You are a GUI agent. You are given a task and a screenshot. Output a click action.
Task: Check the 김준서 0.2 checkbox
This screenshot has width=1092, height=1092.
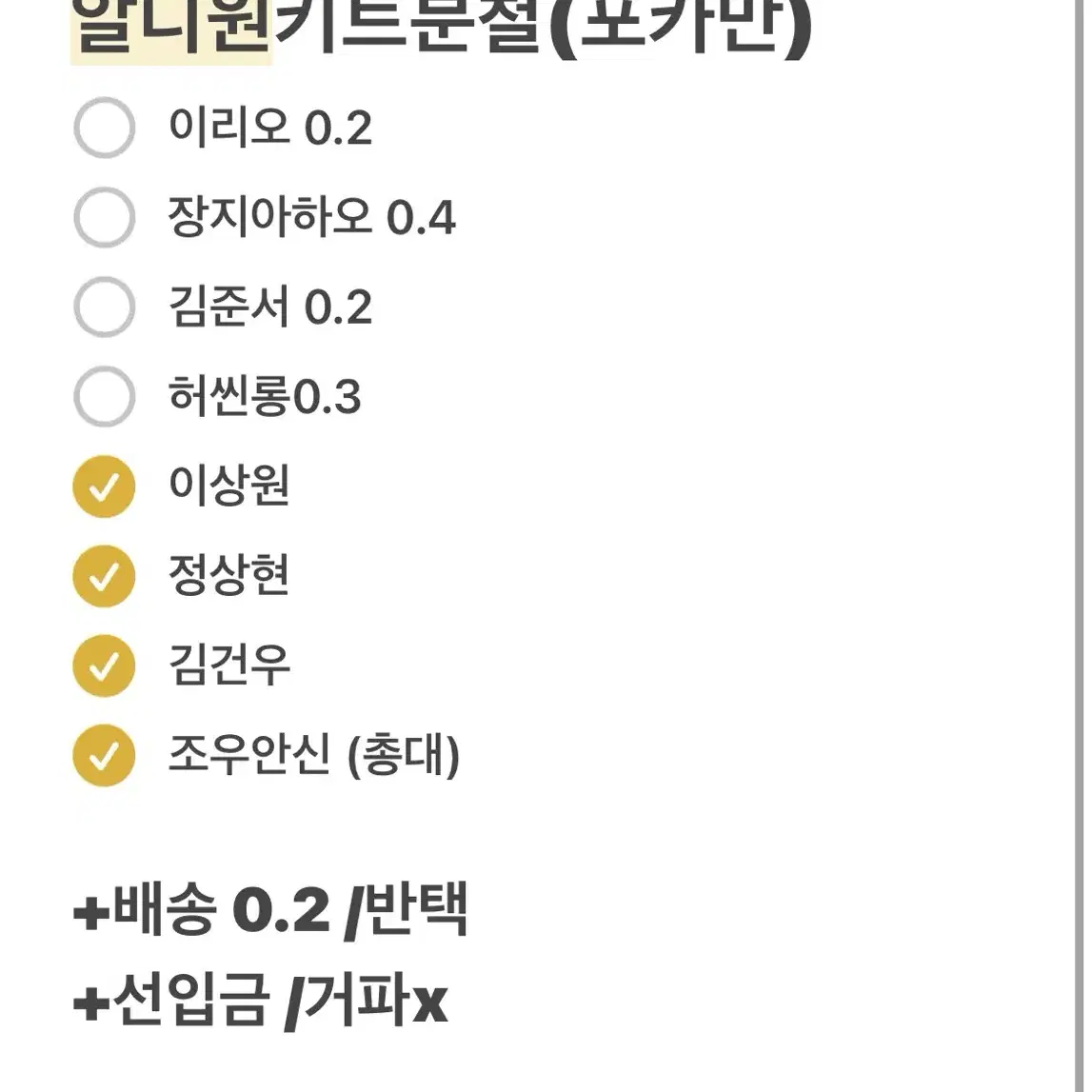click(x=104, y=308)
